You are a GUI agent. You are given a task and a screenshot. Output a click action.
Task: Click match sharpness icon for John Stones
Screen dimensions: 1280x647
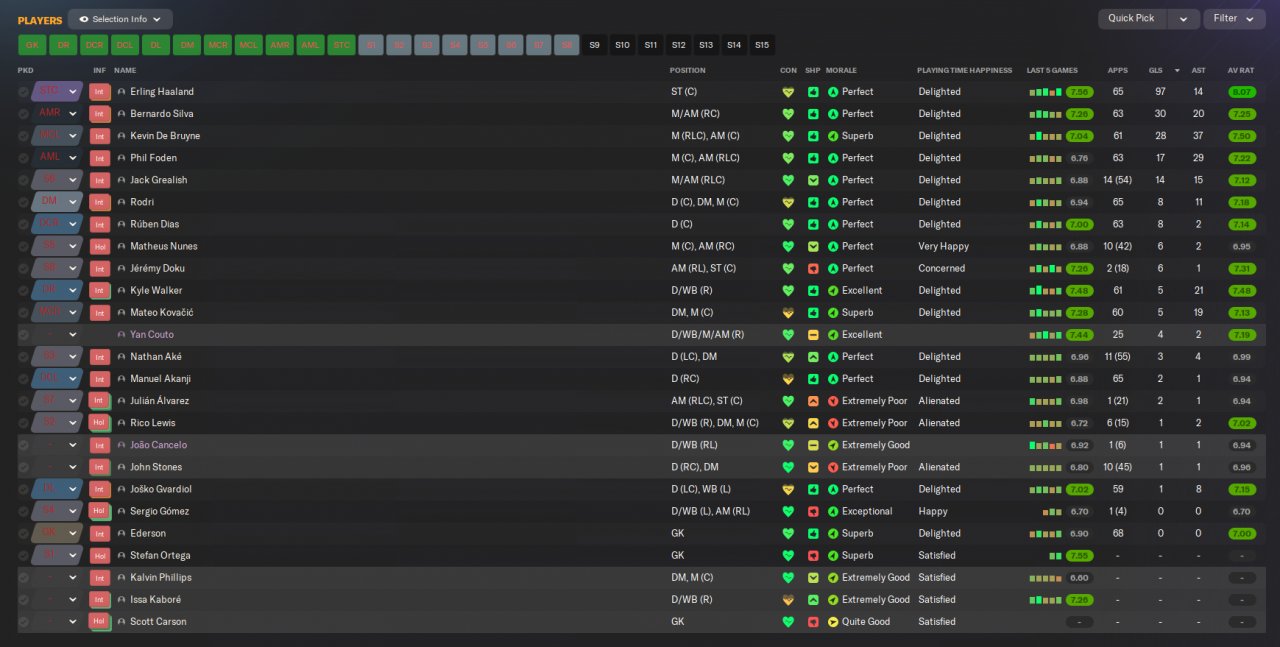[813, 467]
